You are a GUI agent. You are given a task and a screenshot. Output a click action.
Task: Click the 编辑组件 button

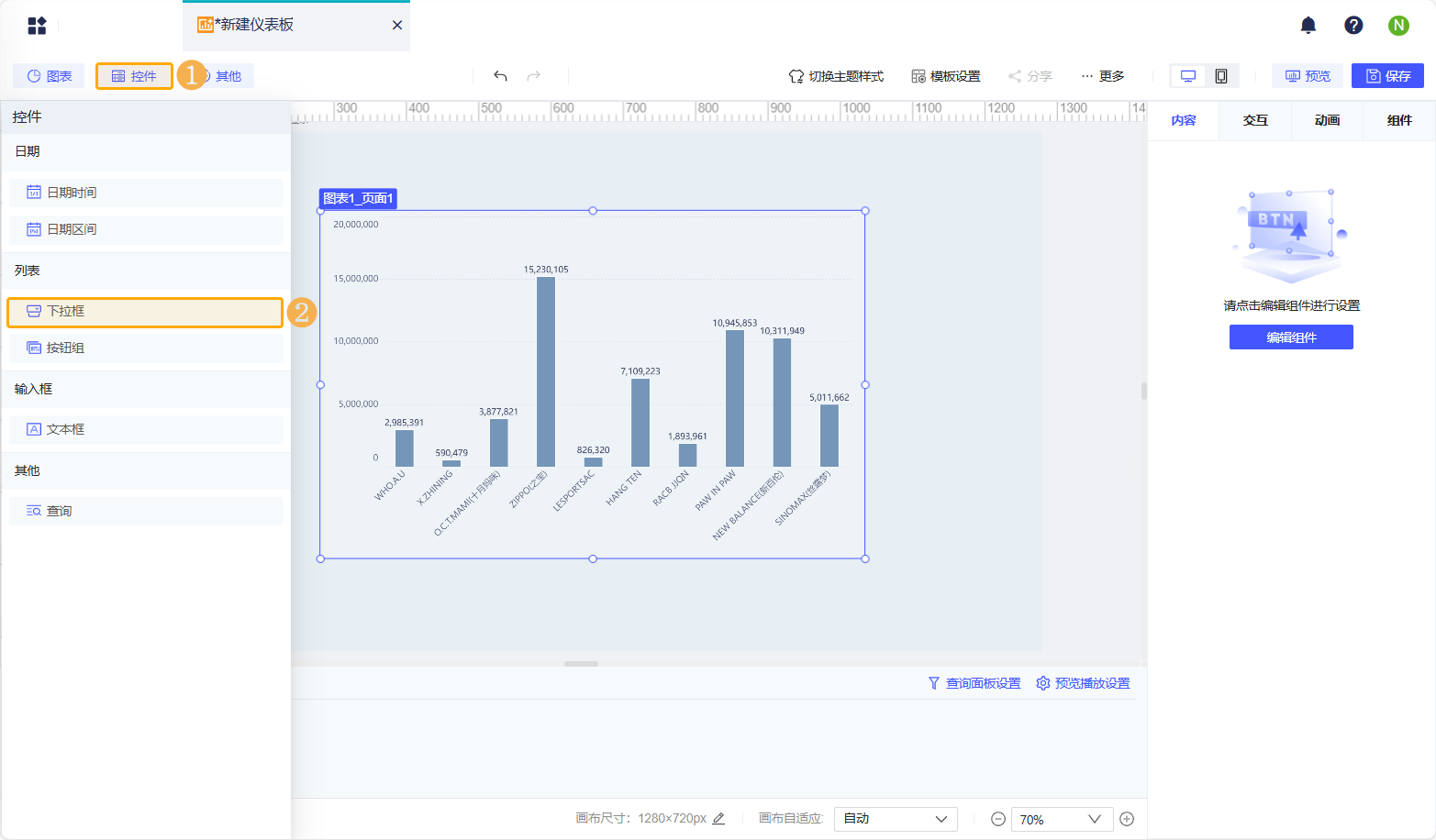click(1291, 337)
